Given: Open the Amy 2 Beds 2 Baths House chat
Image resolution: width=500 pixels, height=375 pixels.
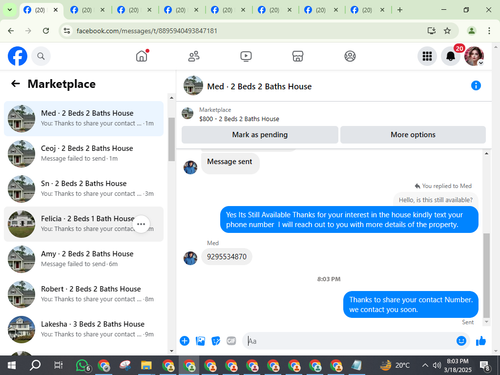Looking at the screenshot, I should [84, 259].
